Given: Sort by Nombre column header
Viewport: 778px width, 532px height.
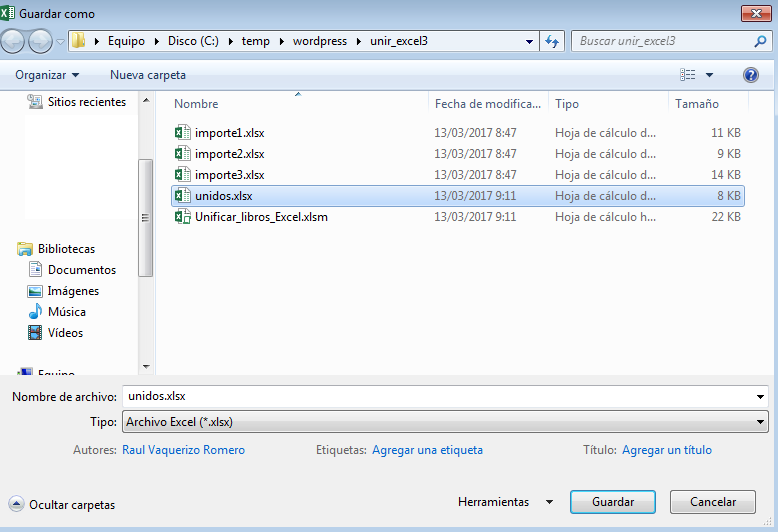Looking at the screenshot, I should [x=196, y=104].
